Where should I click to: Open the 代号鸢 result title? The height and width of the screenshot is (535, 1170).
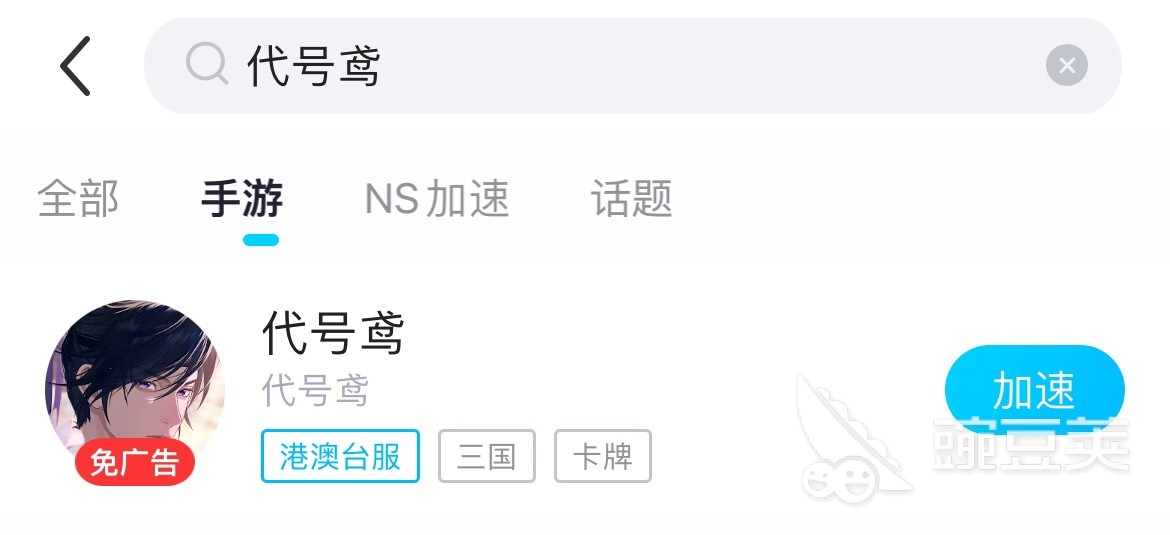333,334
